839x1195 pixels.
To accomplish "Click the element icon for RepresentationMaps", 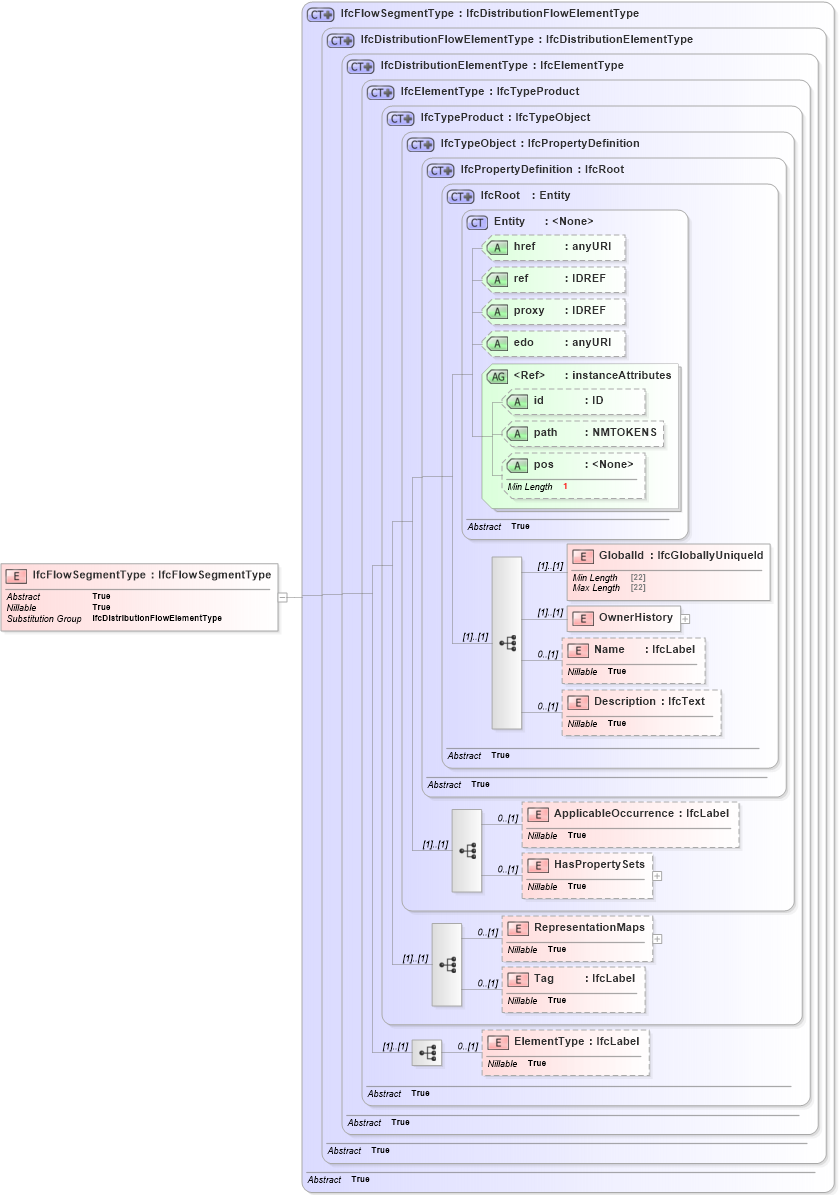I will [519, 928].
